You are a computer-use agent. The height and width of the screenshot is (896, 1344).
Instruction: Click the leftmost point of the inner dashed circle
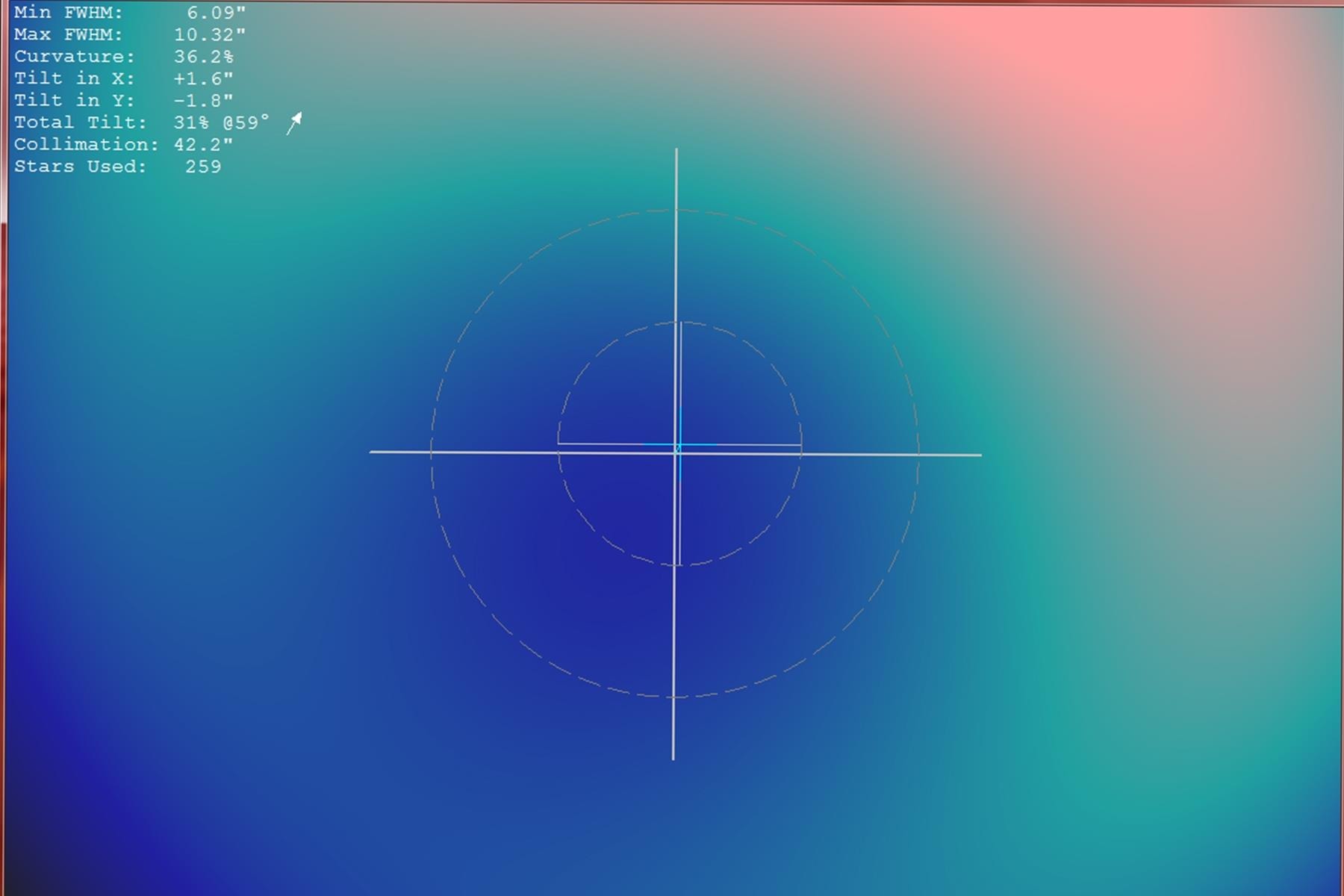tap(558, 444)
